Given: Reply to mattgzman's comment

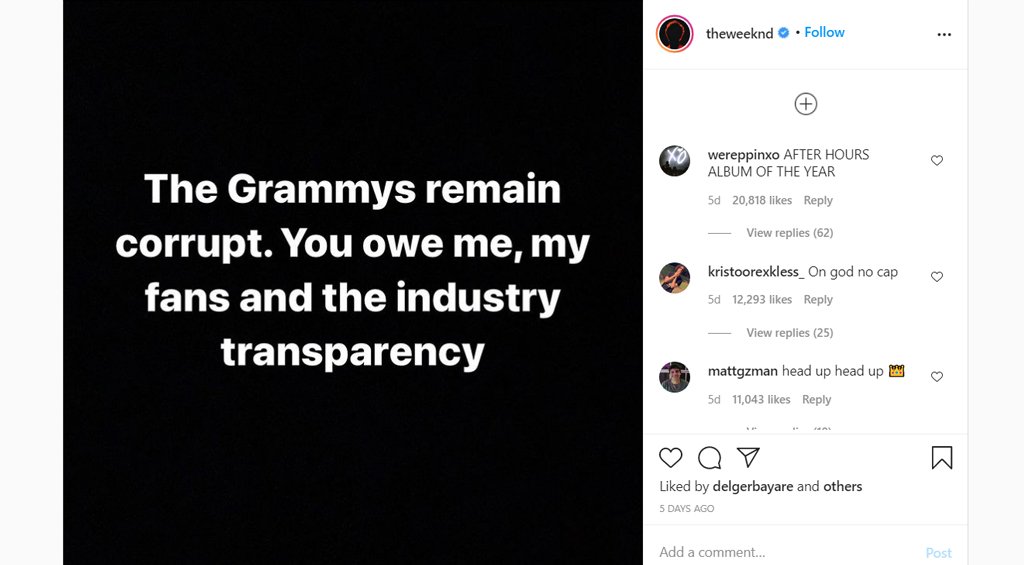Looking at the screenshot, I should click(x=816, y=400).
